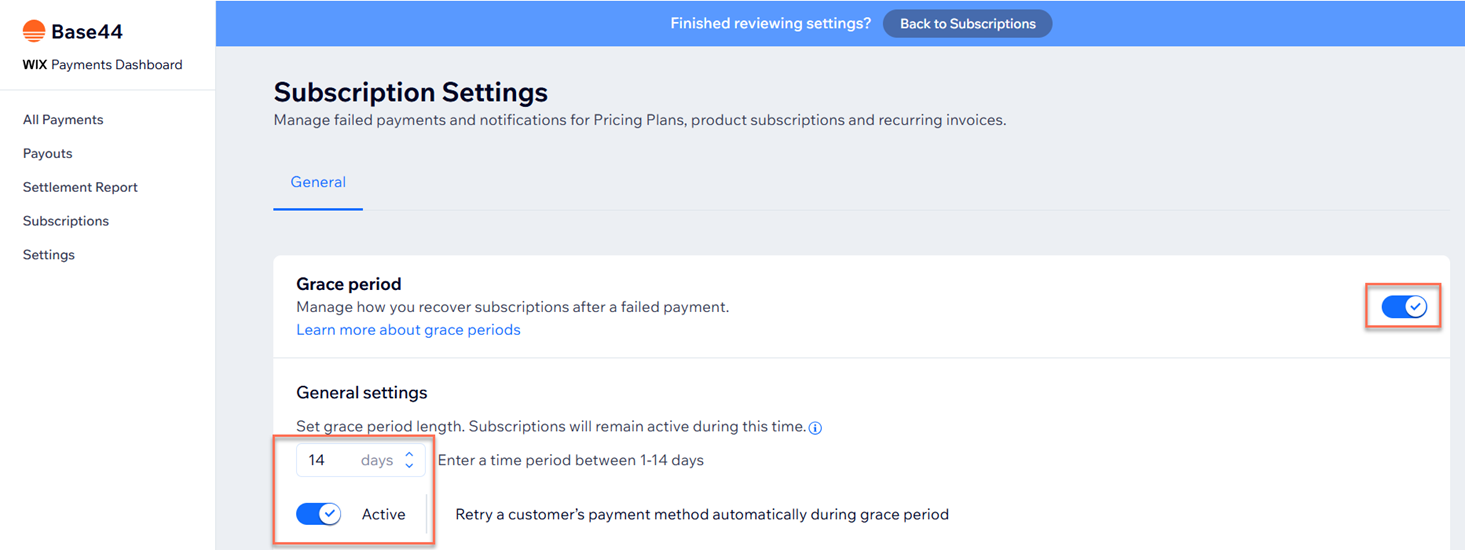Open Learn more about grace periods link
1465x550 pixels.
(x=408, y=330)
